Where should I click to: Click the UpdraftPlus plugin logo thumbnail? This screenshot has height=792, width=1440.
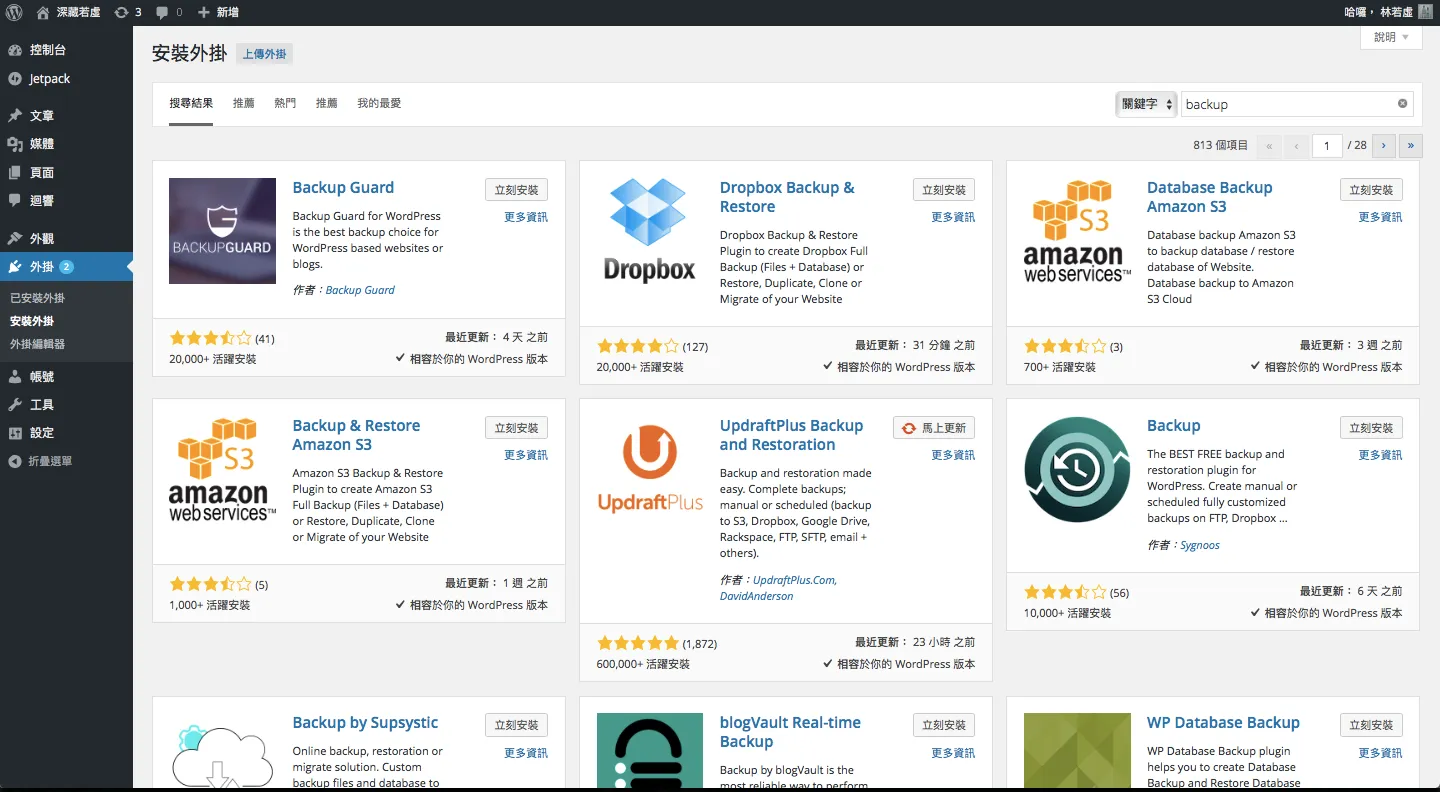[650, 469]
